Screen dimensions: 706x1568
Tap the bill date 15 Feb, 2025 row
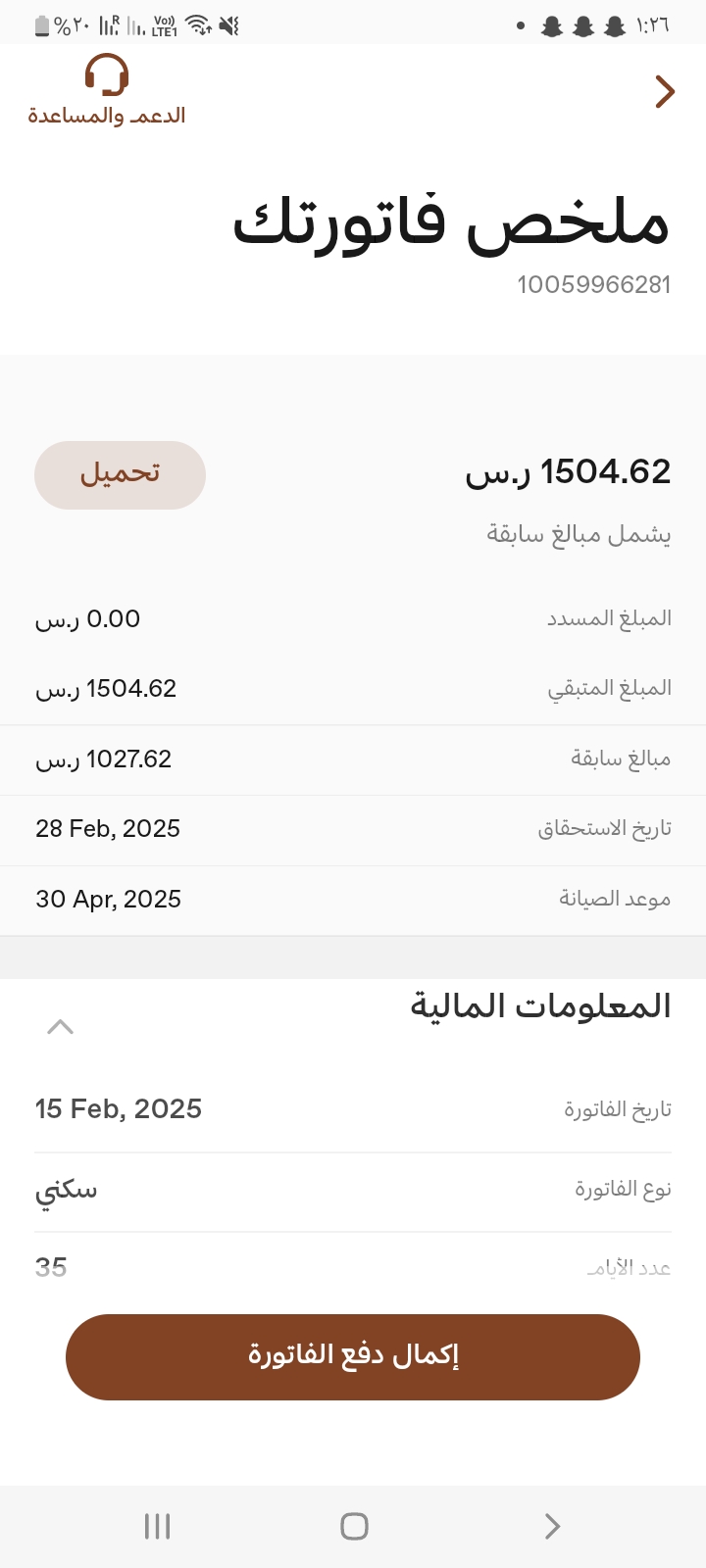tap(353, 1109)
